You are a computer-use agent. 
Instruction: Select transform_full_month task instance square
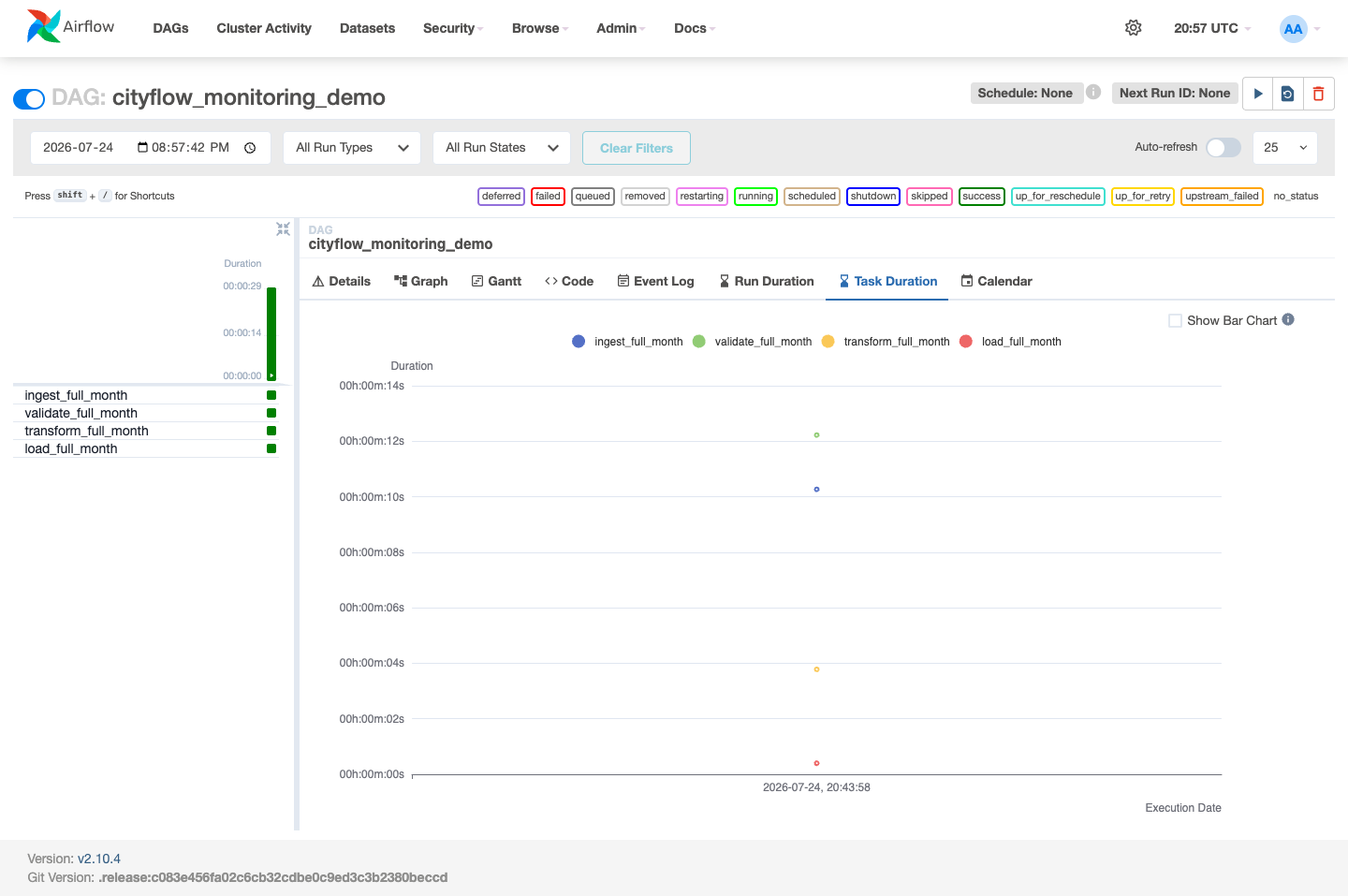tap(271, 431)
